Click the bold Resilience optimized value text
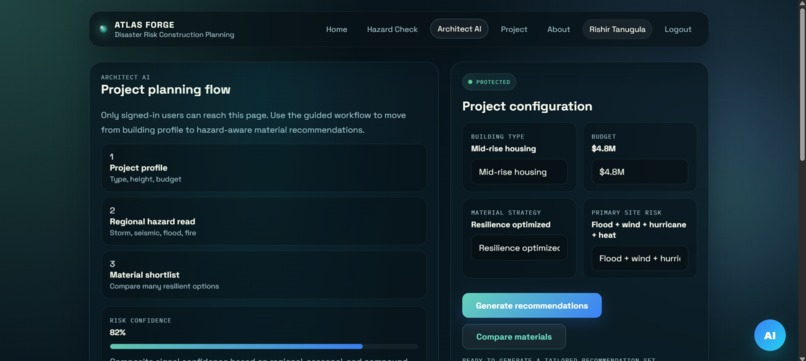 click(x=510, y=225)
